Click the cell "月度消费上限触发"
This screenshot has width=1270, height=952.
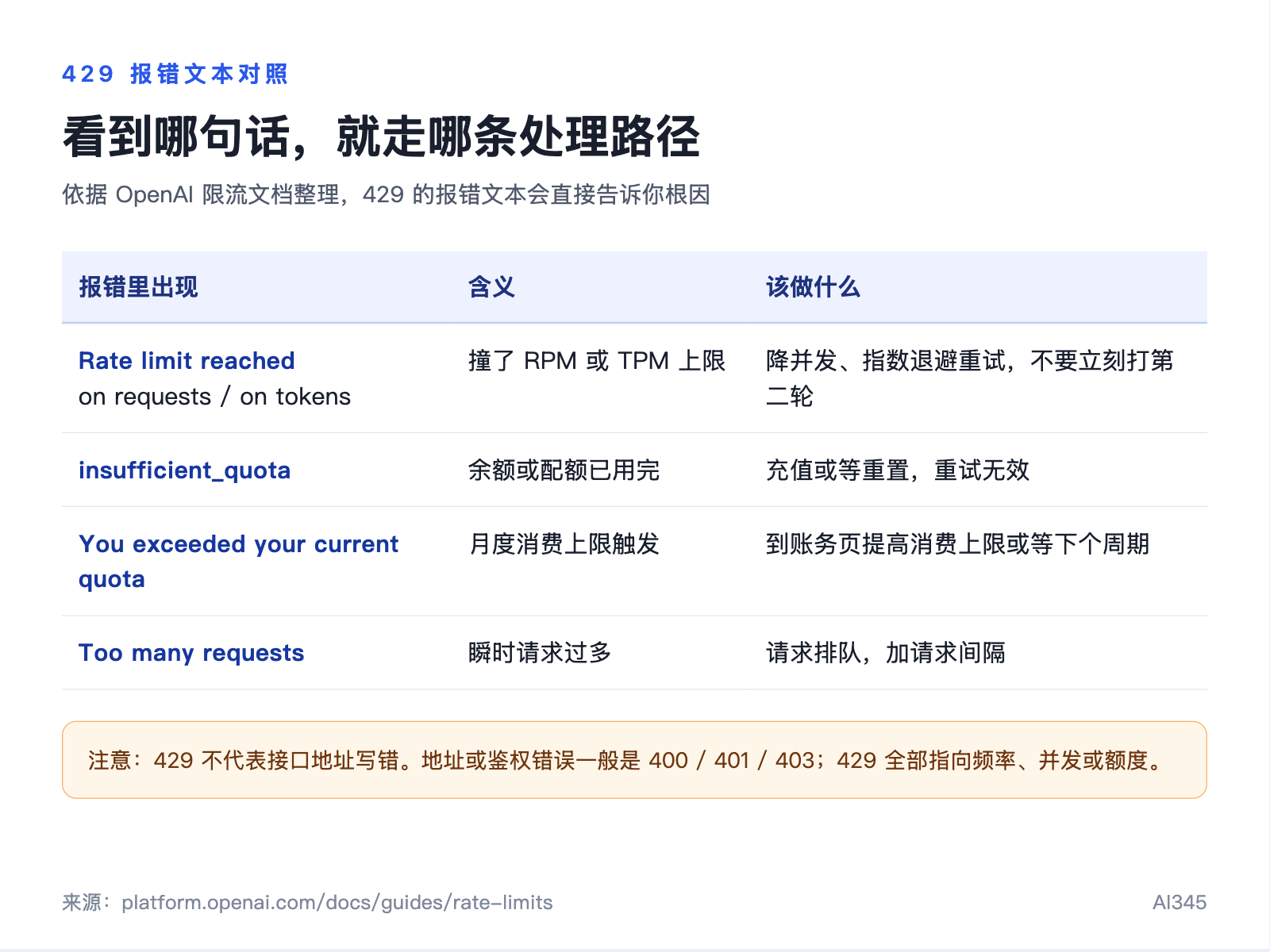click(564, 544)
